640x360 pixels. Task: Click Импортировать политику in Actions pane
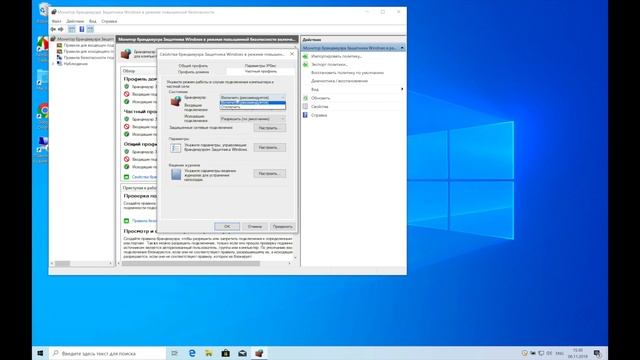tap(336, 56)
